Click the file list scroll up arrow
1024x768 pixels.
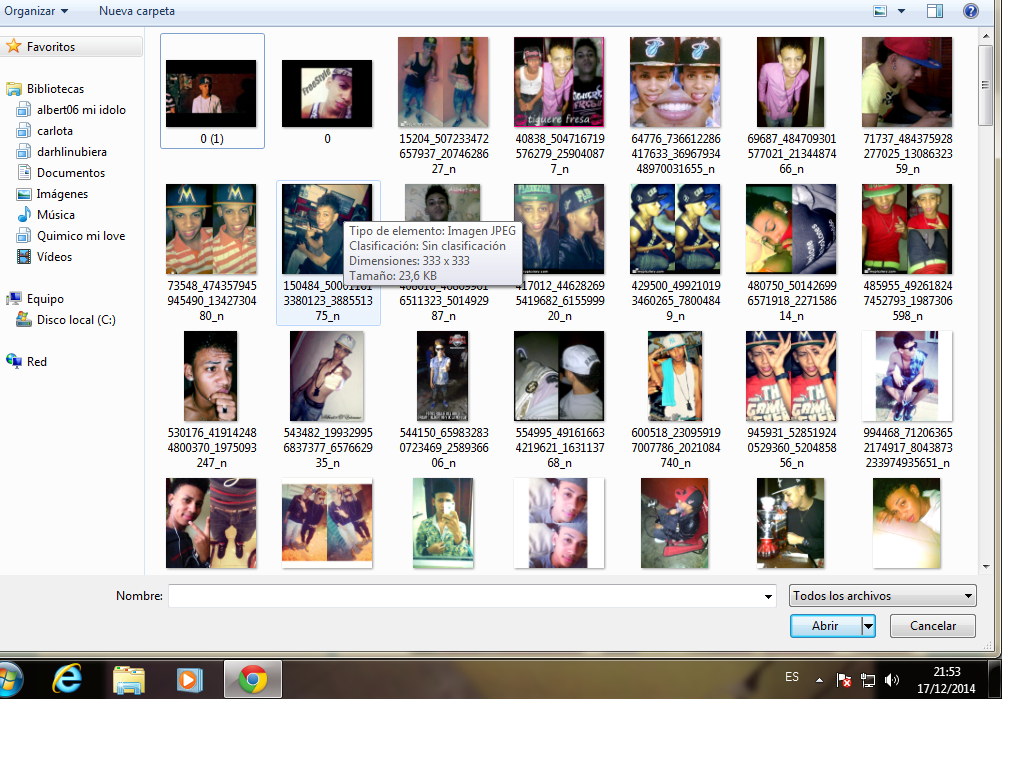(986, 36)
